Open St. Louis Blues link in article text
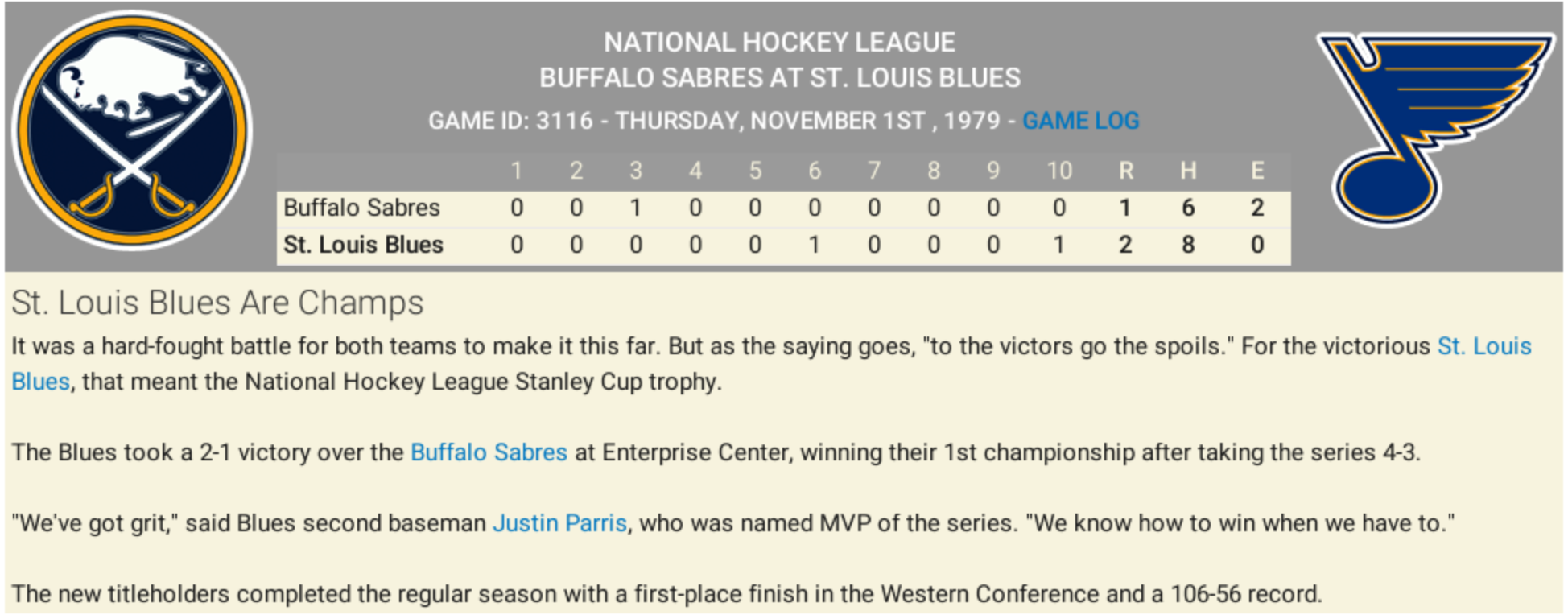The image size is (1568, 615). click(1483, 346)
